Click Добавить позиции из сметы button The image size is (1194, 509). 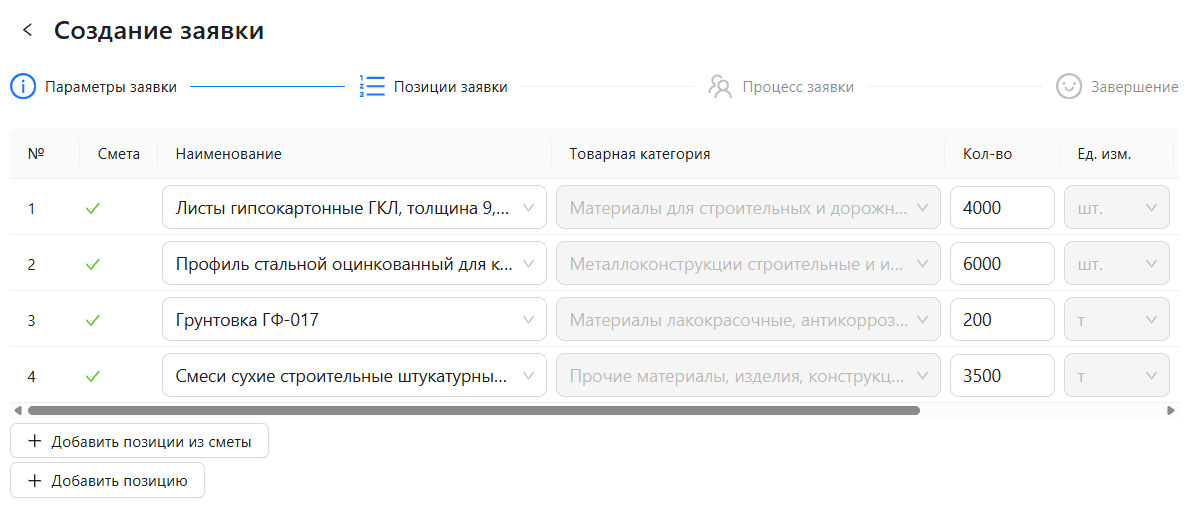coord(139,441)
